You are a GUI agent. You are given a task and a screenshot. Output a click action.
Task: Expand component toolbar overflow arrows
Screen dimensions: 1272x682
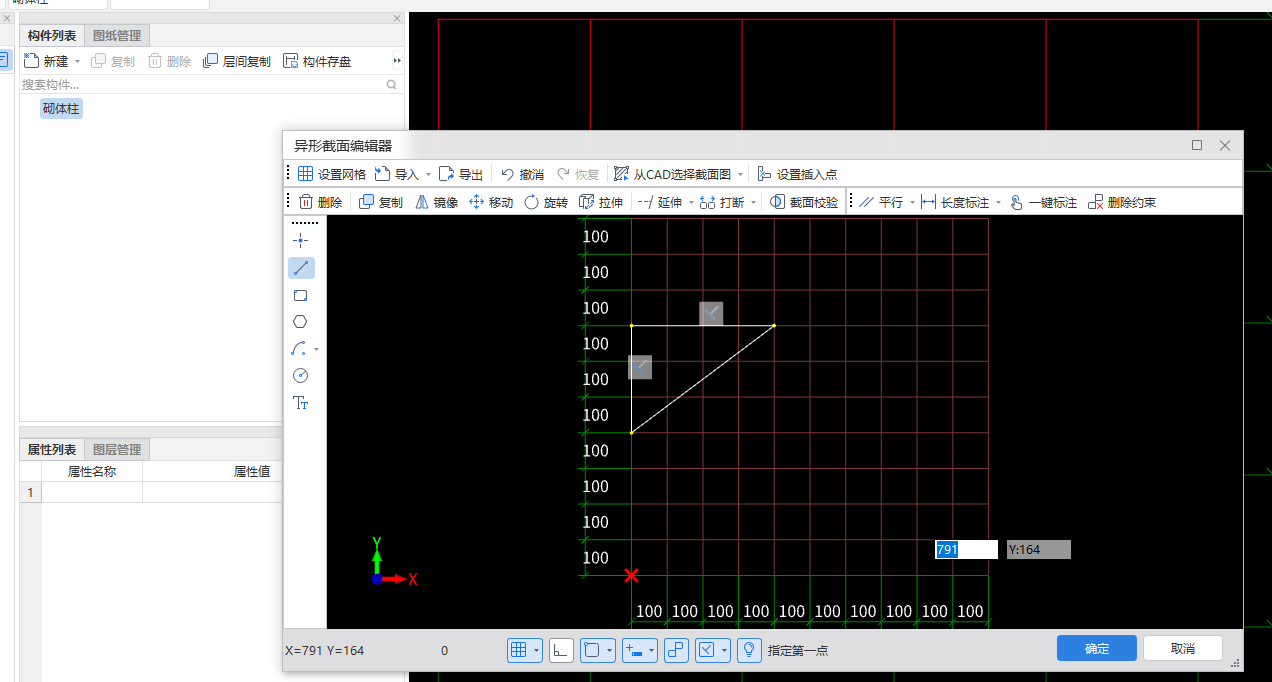tap(397, 61)
